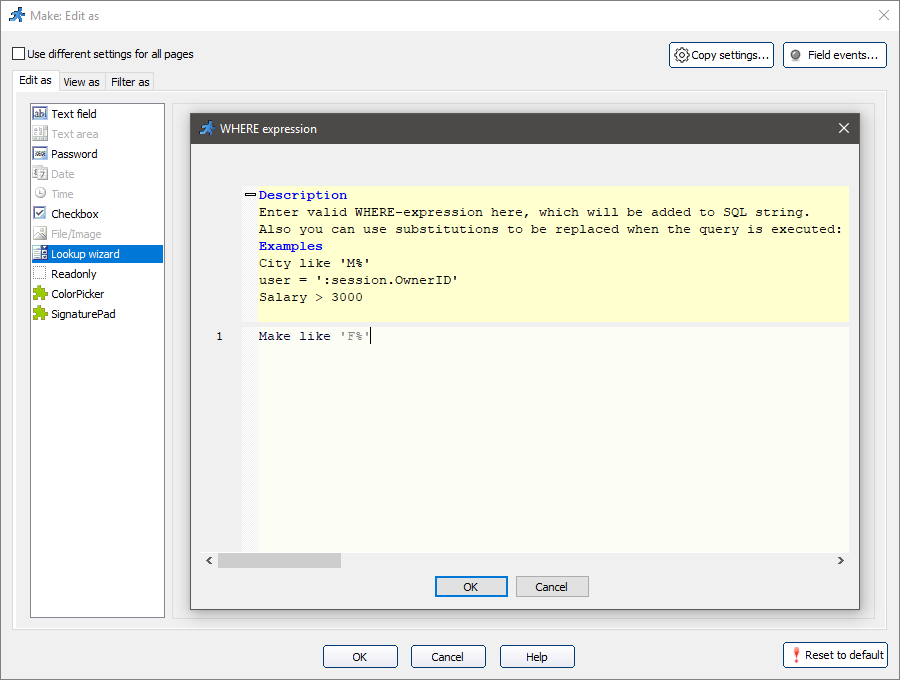
Task: Pick the Checkbox edit type icon
Action: [x=40, y=214]
